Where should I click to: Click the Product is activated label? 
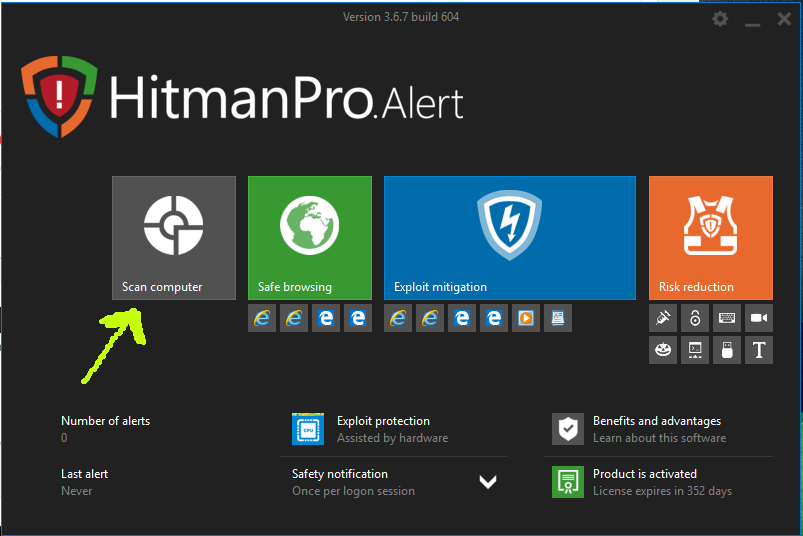[x=645, y=474]
